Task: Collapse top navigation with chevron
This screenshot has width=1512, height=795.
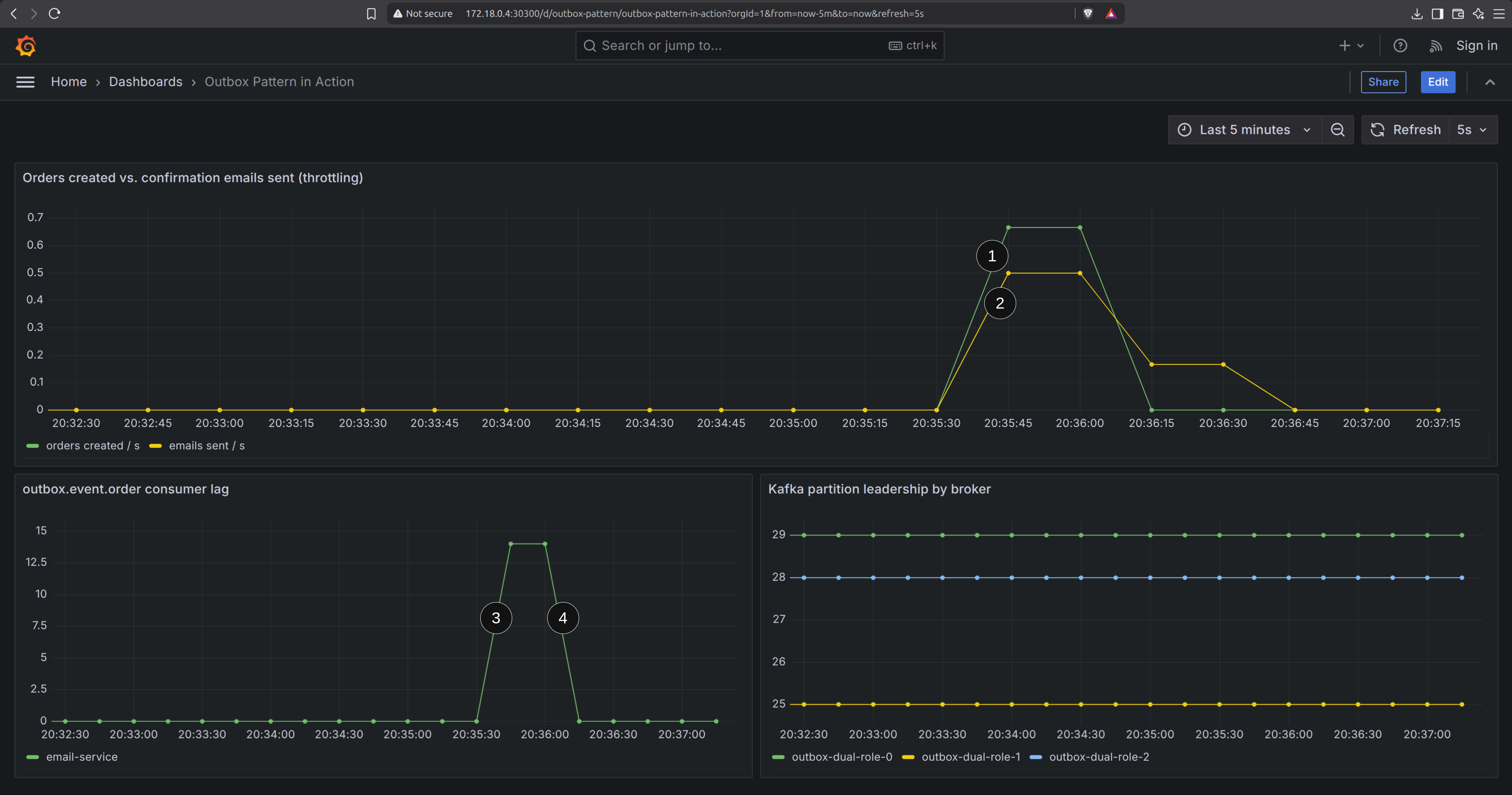Action: tap(1490, 82)
